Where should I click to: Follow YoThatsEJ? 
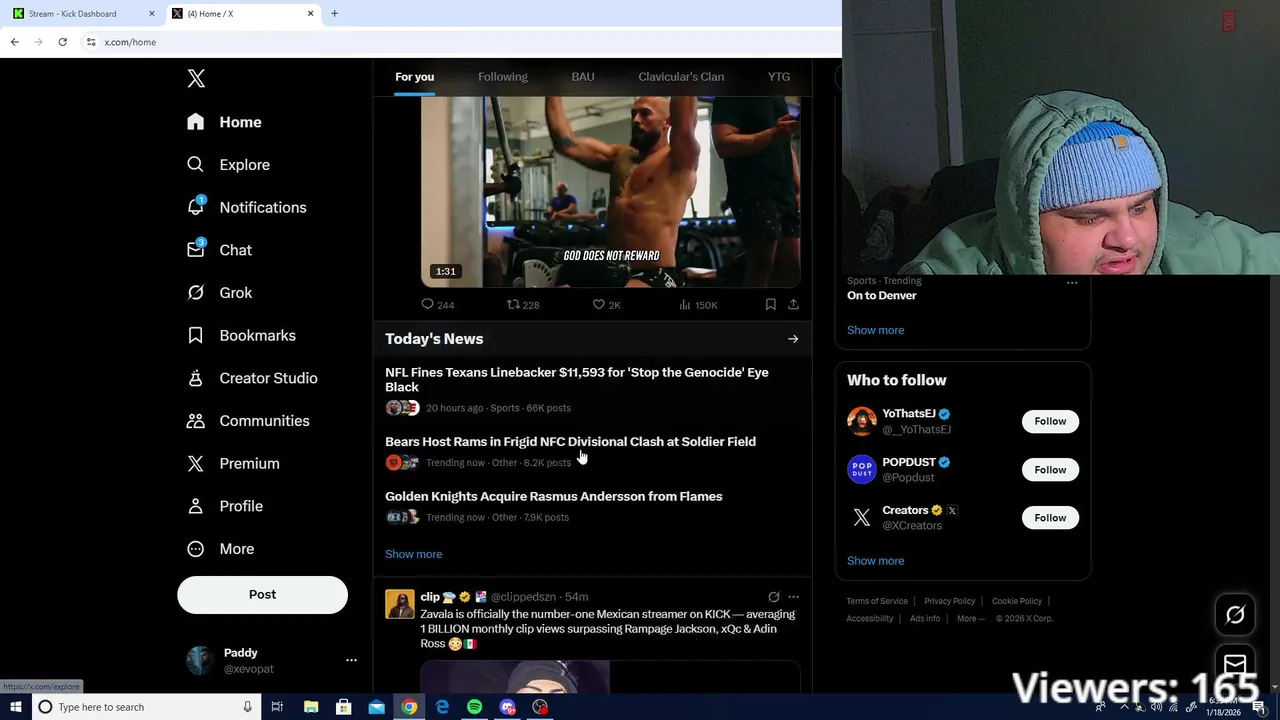coord(1050,421)
